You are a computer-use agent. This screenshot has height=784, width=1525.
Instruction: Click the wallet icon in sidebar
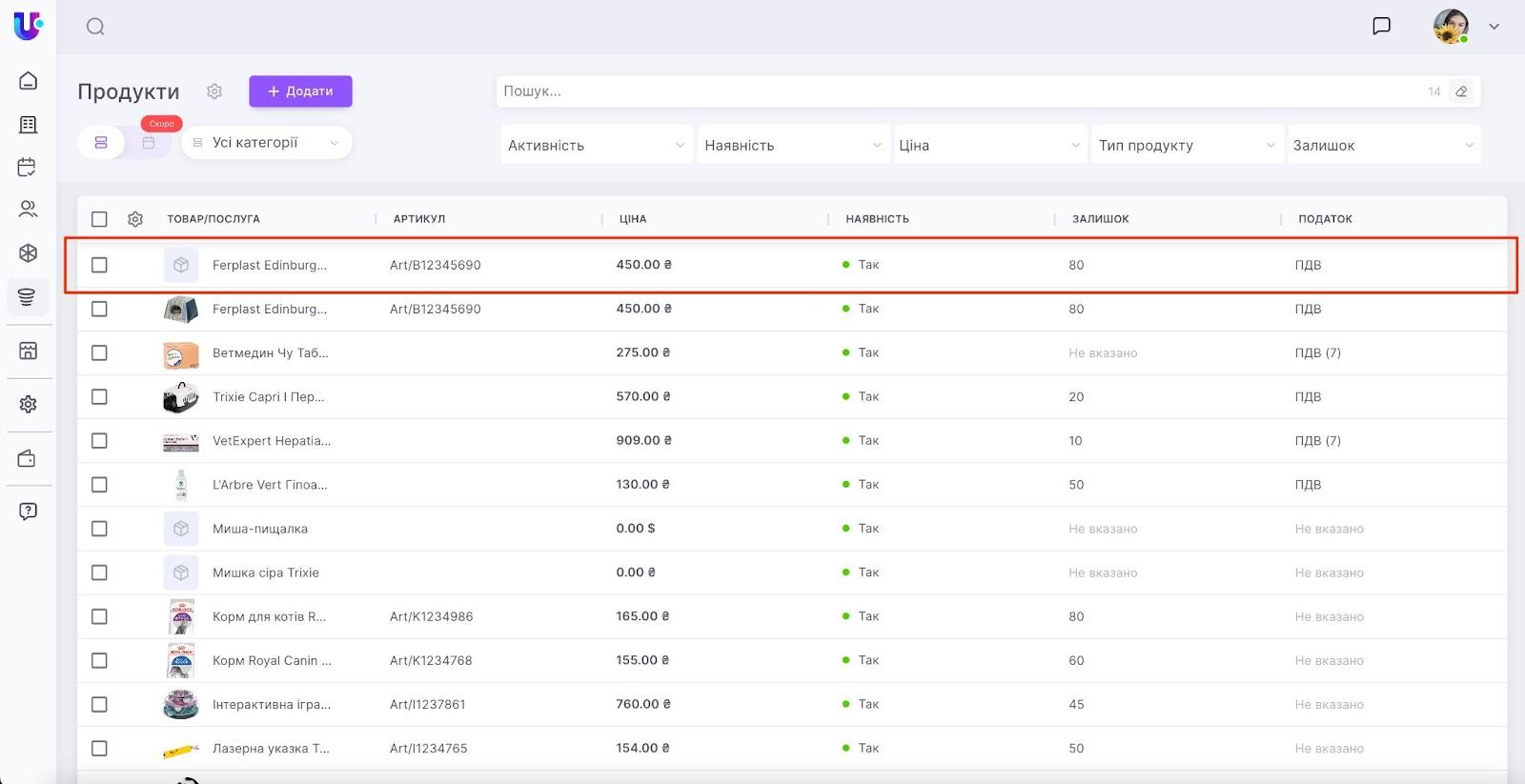pos(28,459)
